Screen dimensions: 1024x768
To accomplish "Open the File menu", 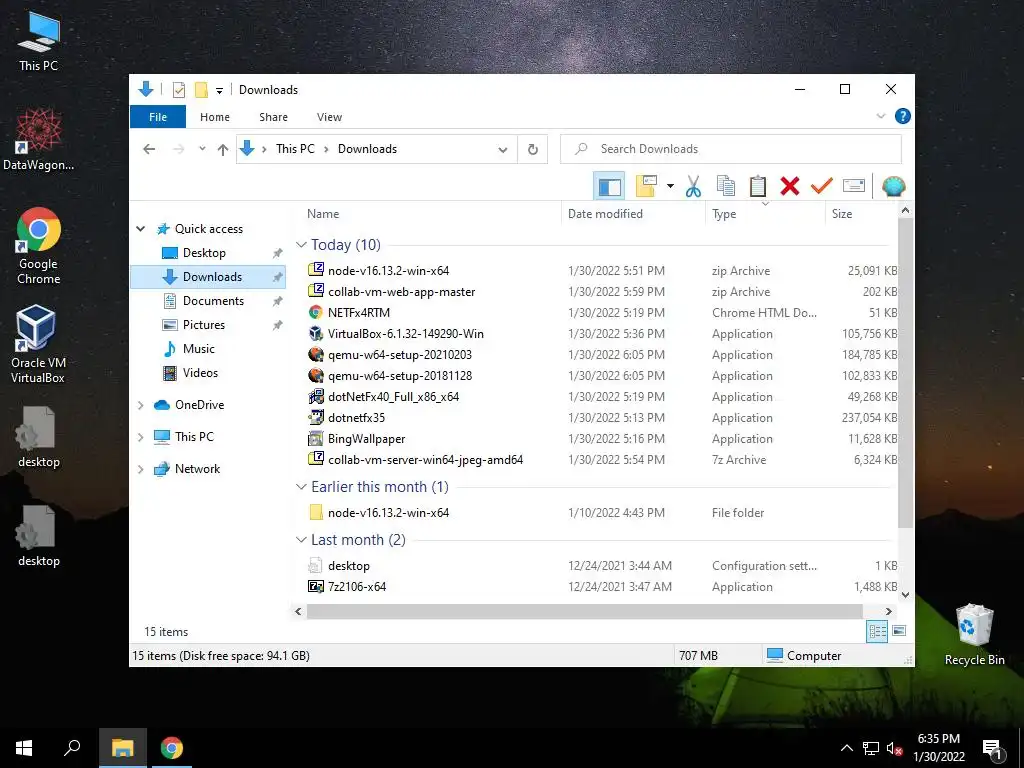I will (158, 117).
